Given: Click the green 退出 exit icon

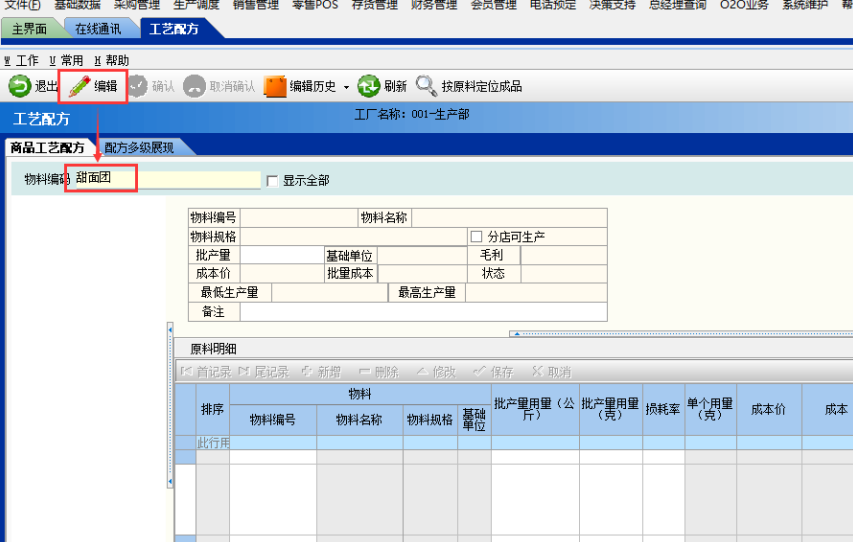Looking at the screenshot, I should (20, 86).
